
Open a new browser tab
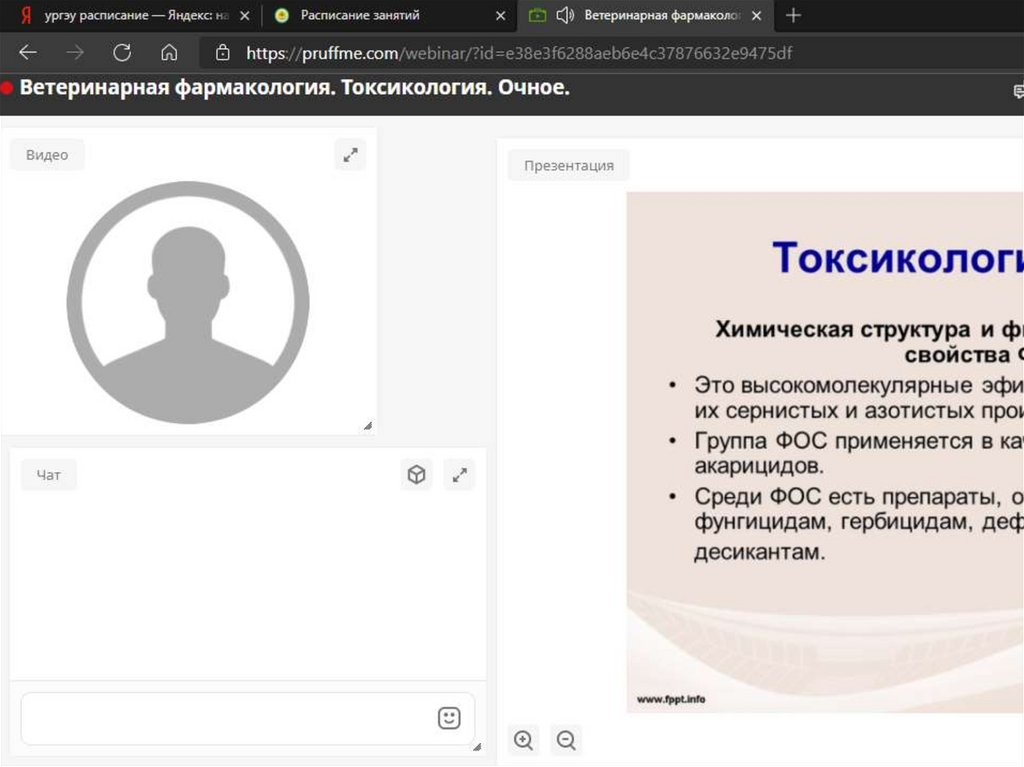pyautogui.click(x=793, y=15)
